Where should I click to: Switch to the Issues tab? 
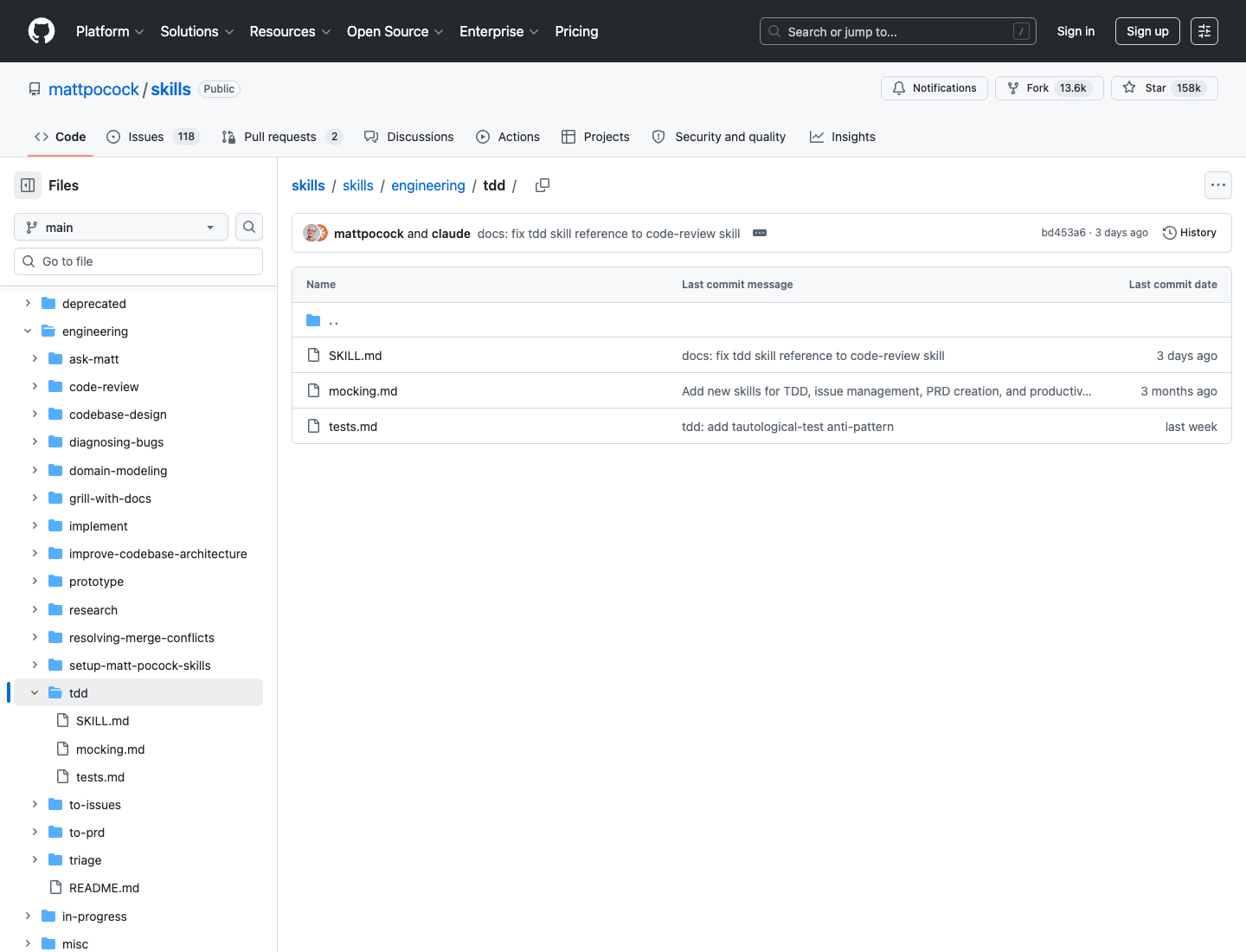[153, 137]
